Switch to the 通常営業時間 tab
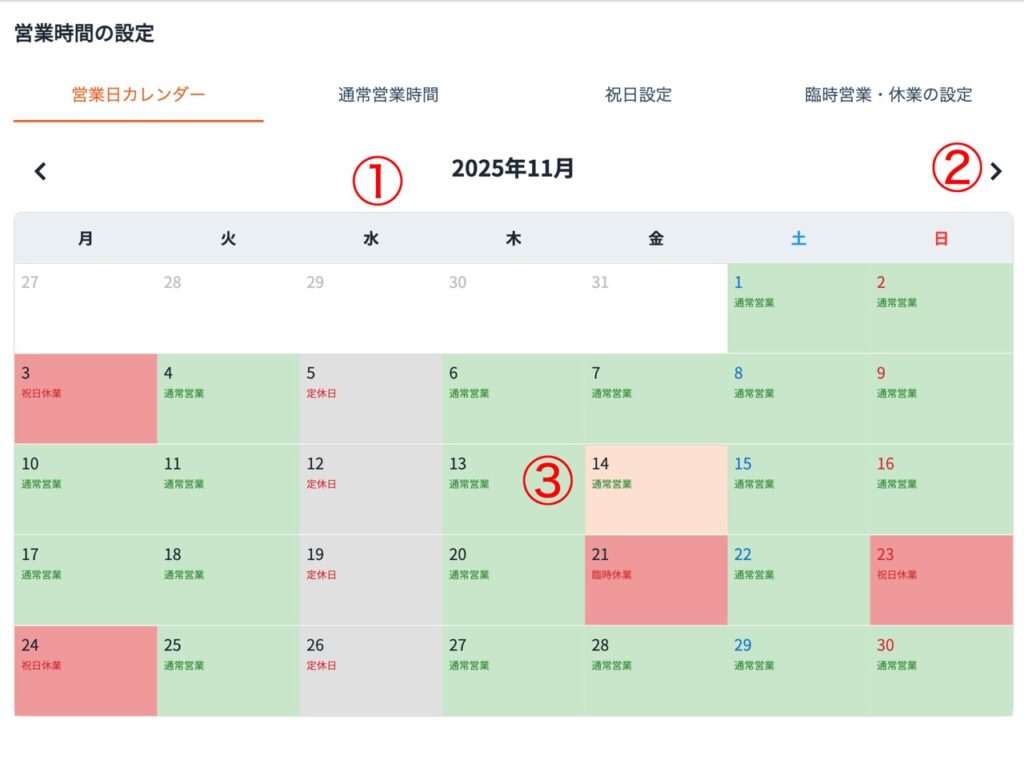1024x764 pixels. pos(388,95)
